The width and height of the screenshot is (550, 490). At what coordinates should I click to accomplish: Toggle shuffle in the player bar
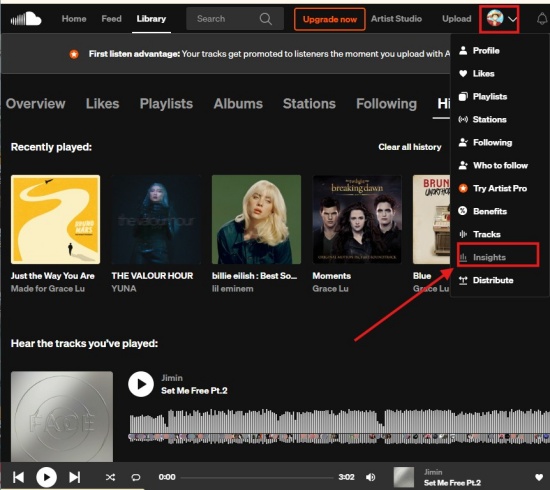[x=110, y=477]
